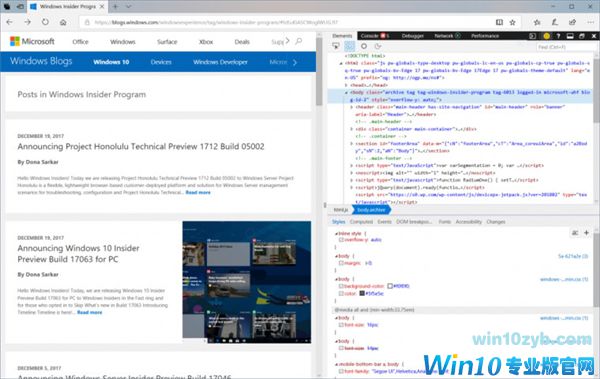Image resolution: width=600 pixels, height=379 pixels.
Task: Refresh the page with the reload icon
Action: [x=45, y=22]
